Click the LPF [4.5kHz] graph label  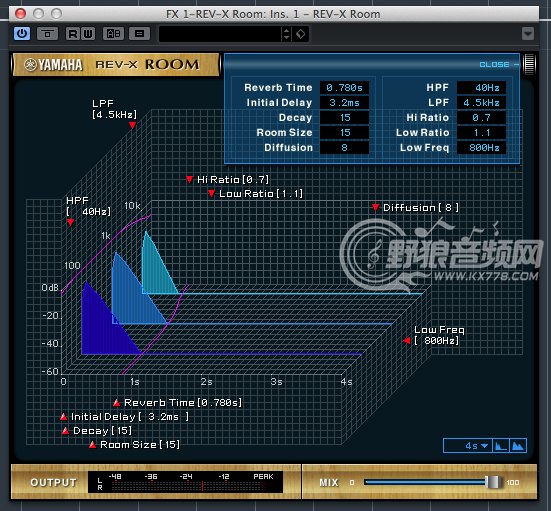[114, 109]
